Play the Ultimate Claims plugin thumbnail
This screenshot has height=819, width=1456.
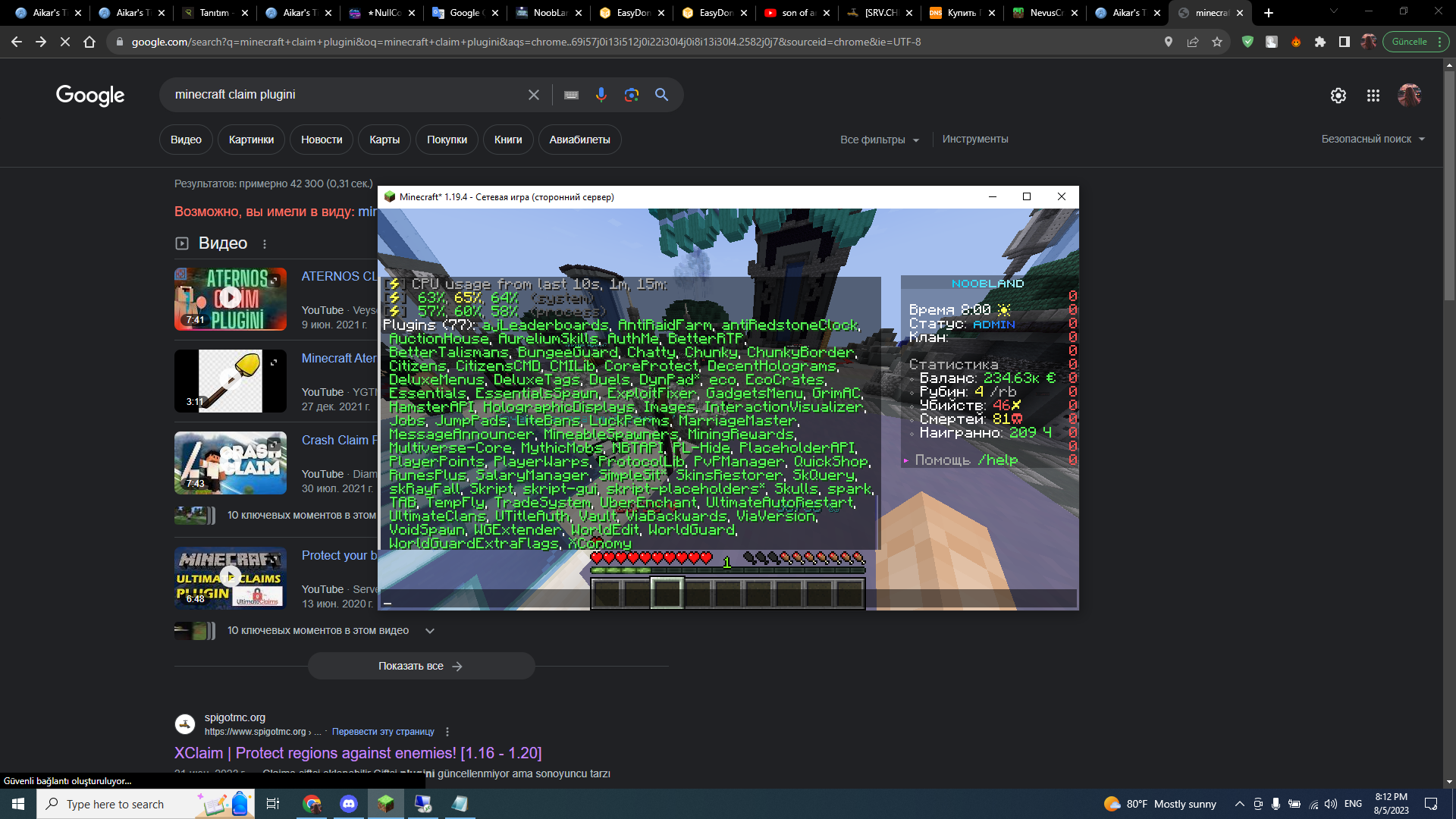point(231,578)
